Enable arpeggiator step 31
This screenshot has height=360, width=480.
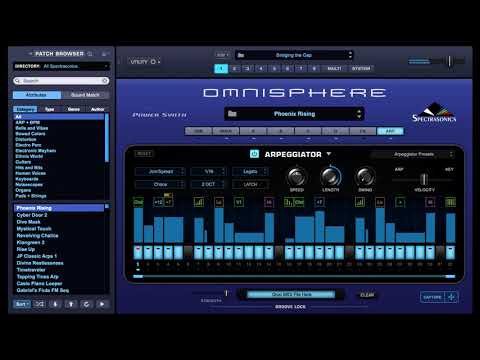point(440,252)
